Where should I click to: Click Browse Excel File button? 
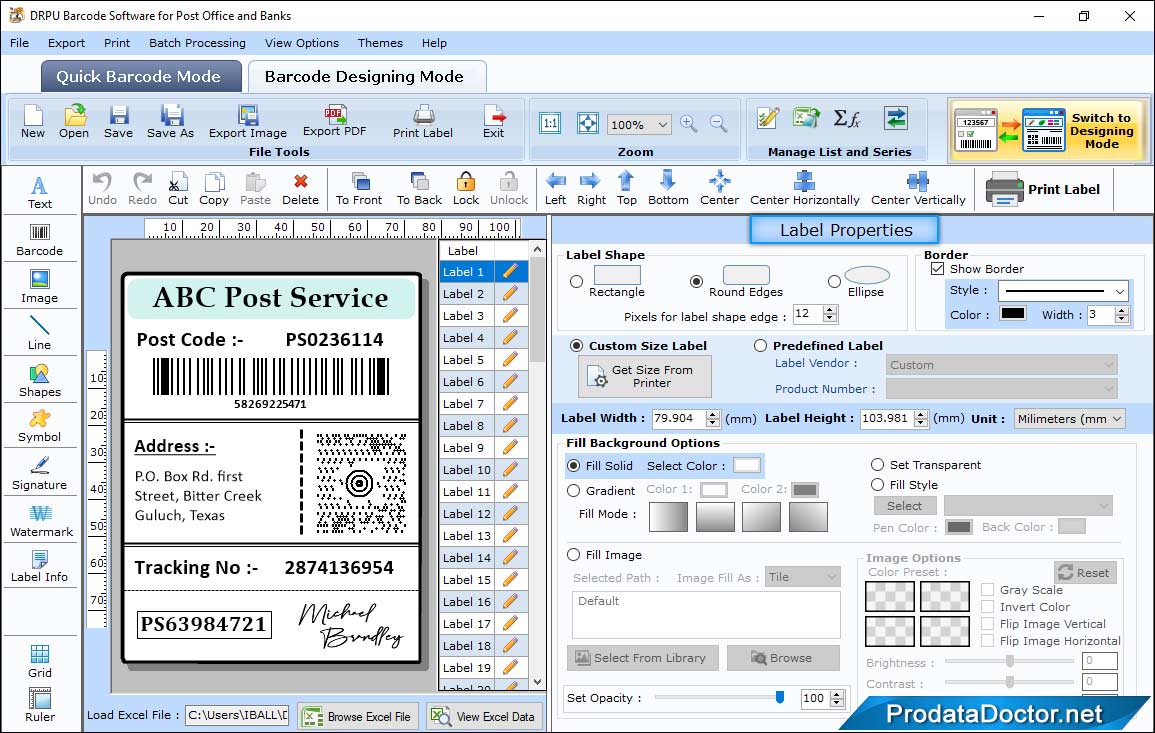[x=358, y=716]
